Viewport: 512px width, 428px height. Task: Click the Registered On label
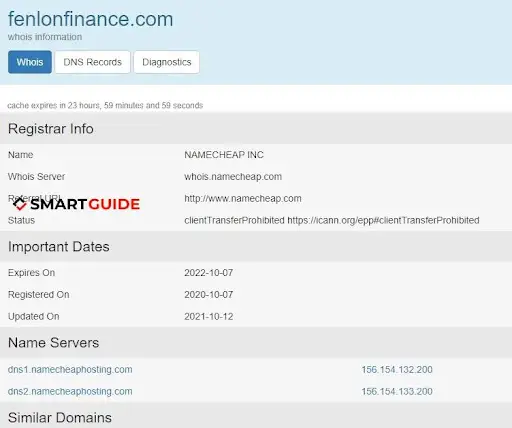point(39,295)
